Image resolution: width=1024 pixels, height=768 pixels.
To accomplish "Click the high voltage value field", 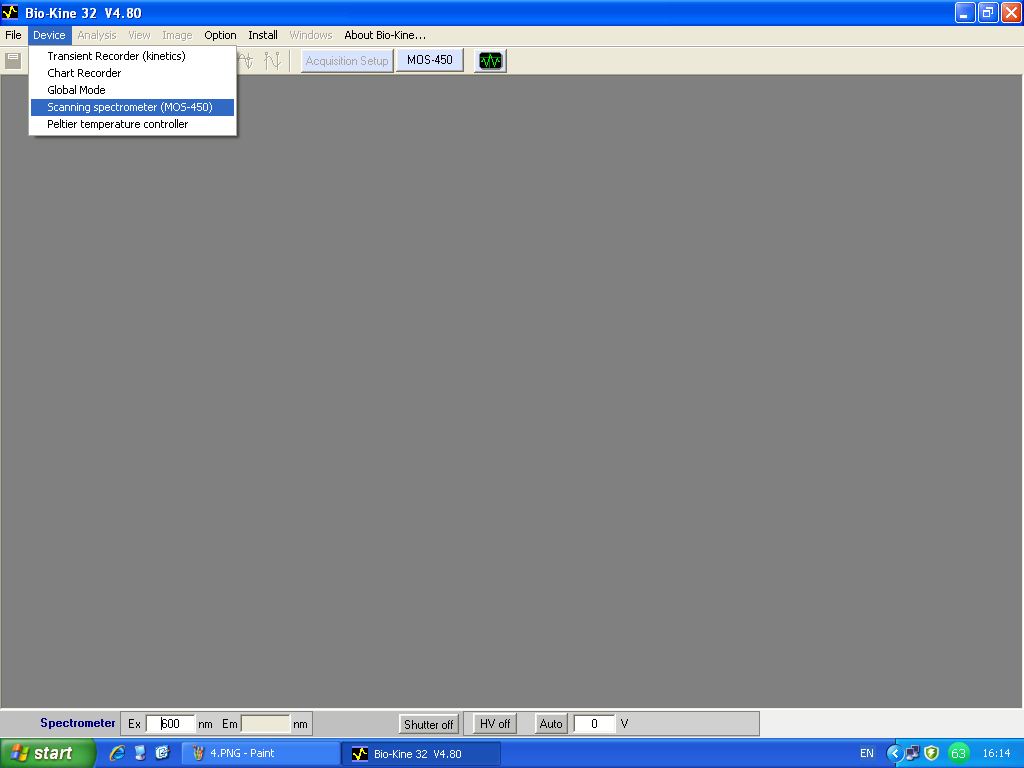I will point(594,724).
